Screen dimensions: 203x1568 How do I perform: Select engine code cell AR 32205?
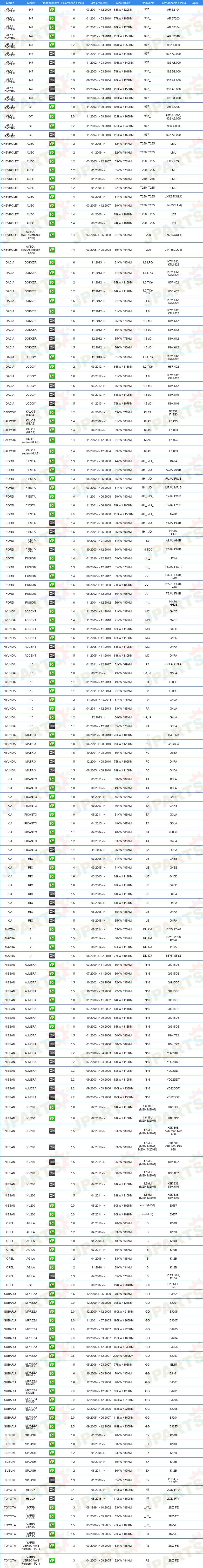click(173, 107)
